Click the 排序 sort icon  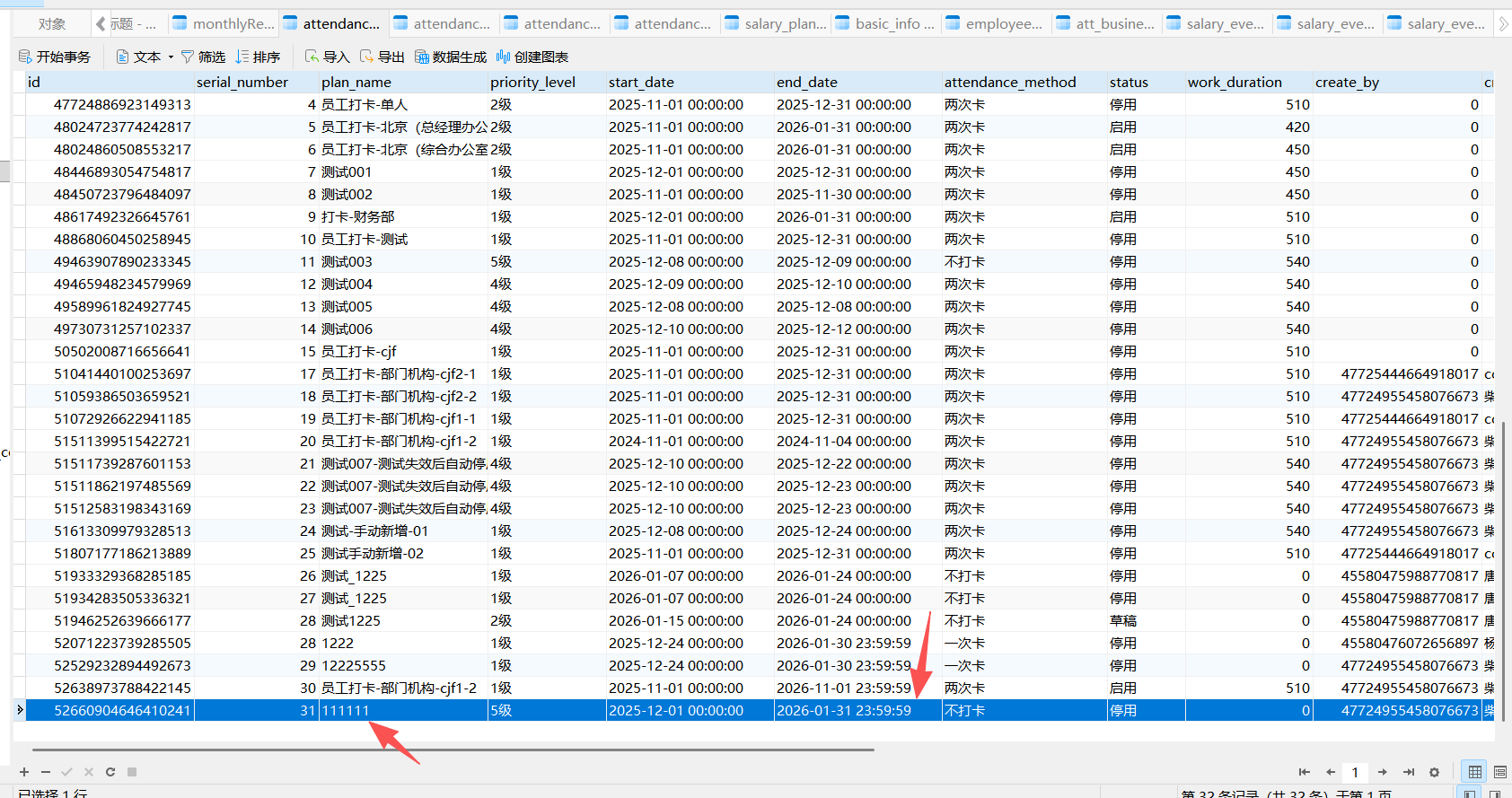242,57
